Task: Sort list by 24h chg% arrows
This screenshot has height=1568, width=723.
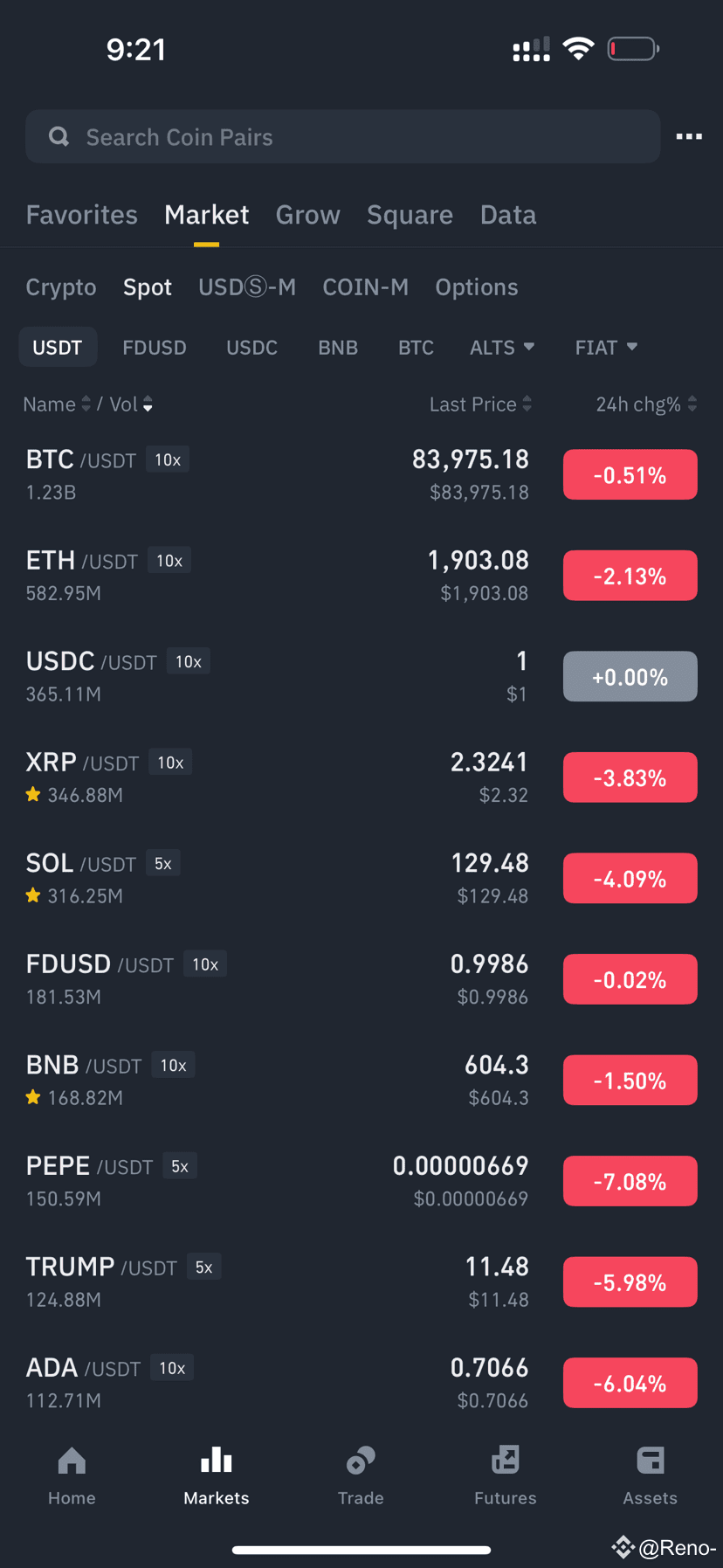Action: (x=692, y=404)
